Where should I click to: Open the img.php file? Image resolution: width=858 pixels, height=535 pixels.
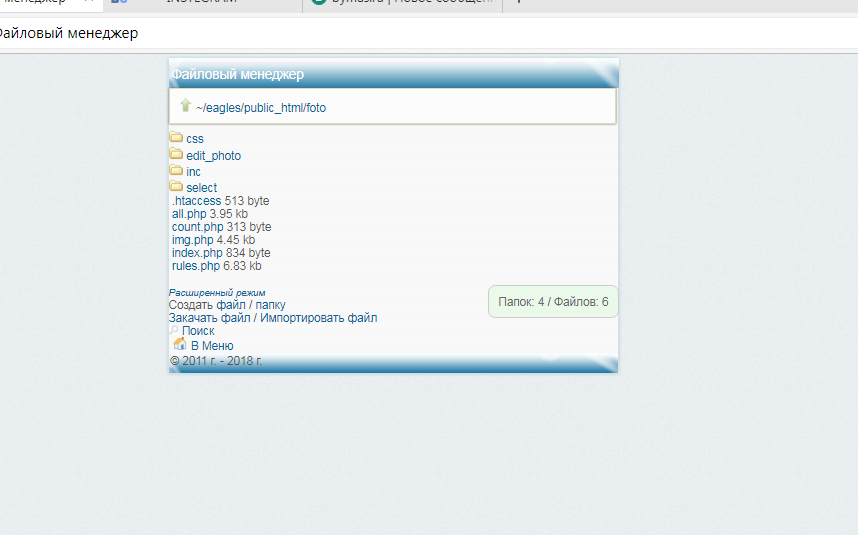(192, 240)
